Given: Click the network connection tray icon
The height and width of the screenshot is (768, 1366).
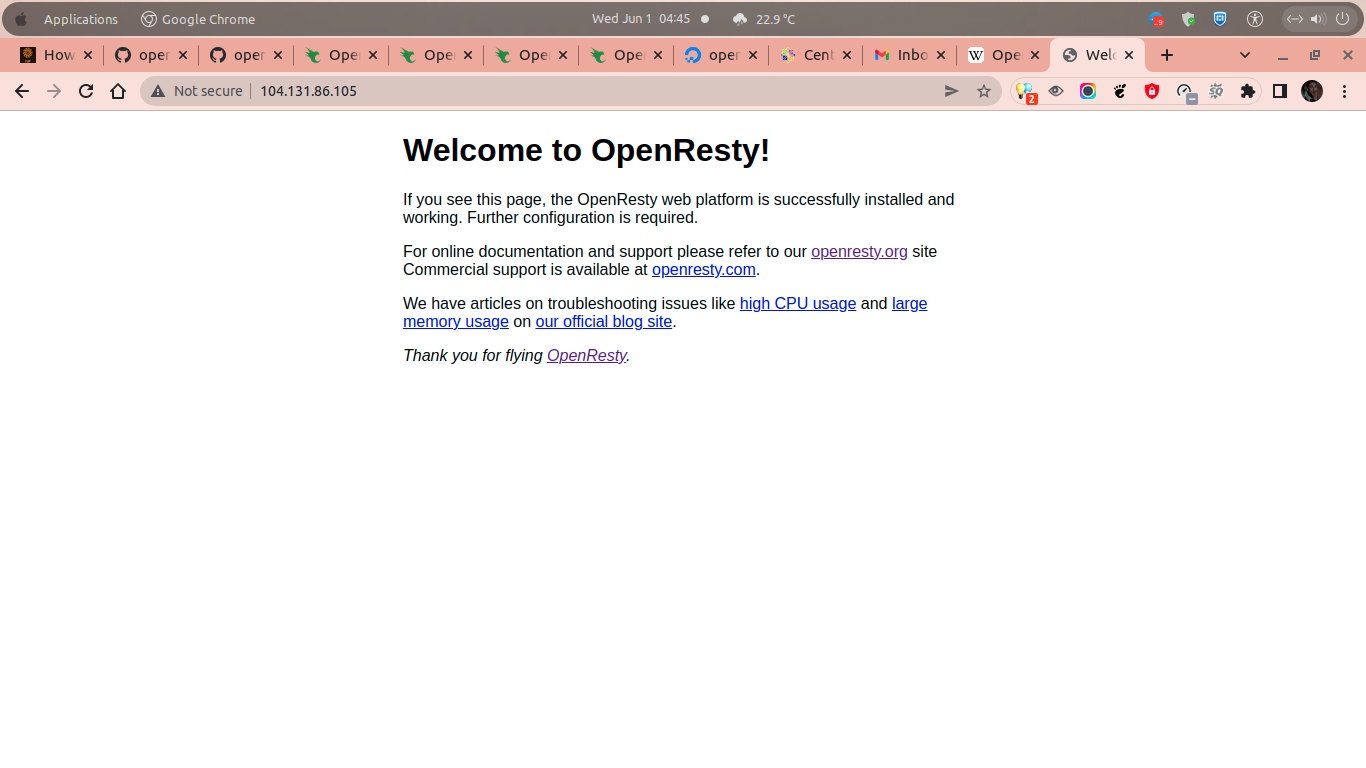Looking at the screenshot, I should click(1295, 19).
